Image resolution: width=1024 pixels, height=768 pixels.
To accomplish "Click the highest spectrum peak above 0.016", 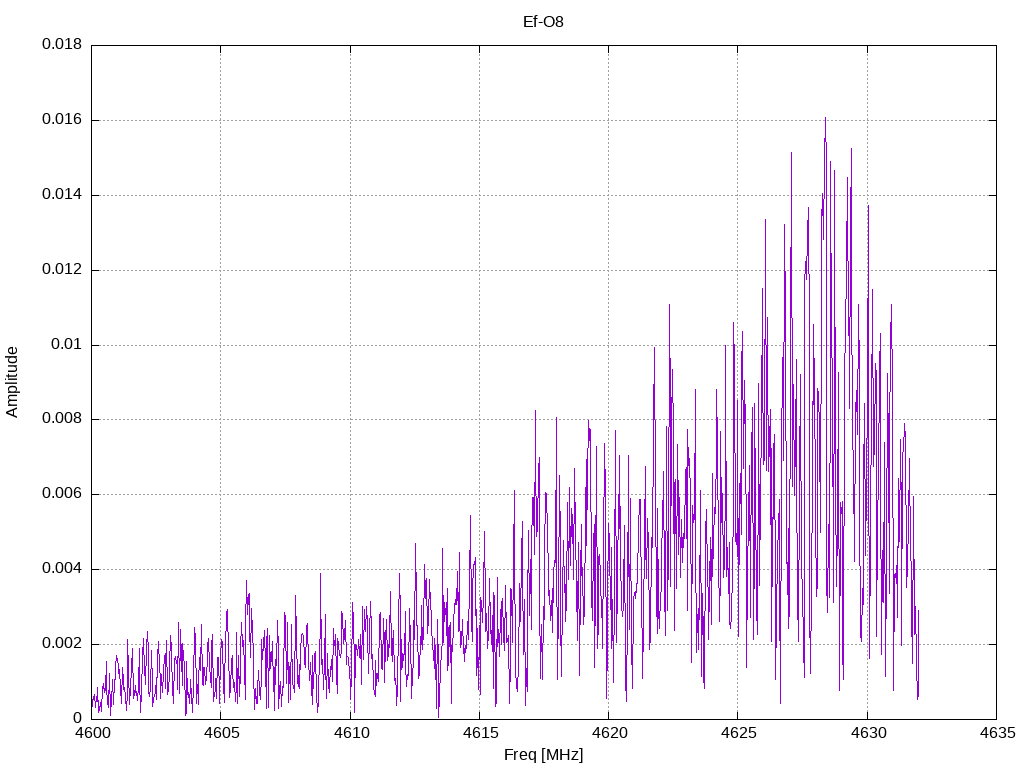I will pyautogui.click(x=825, y=120).
